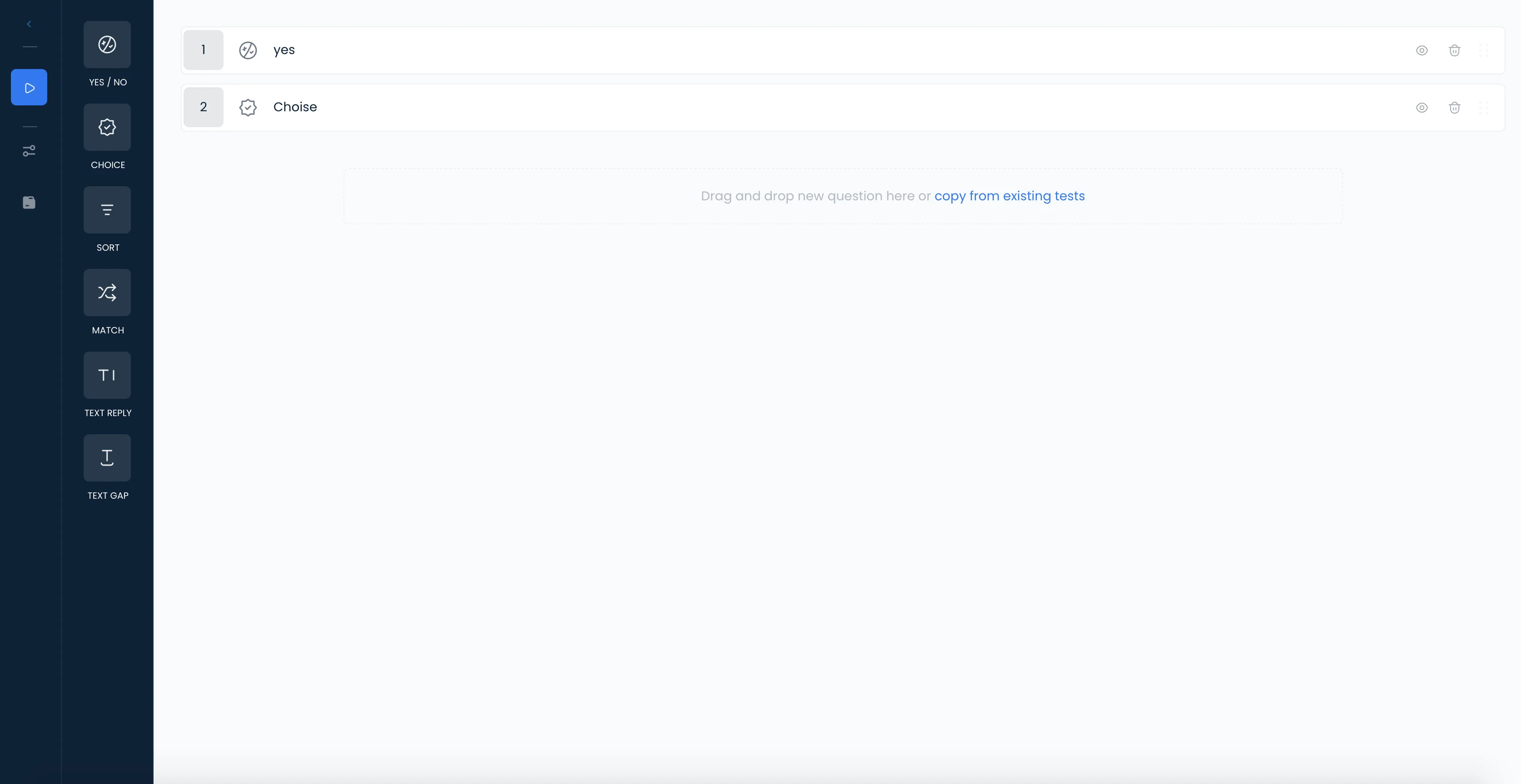
Task: Grab the drag handle of question 2
Action: [1483, 108]
